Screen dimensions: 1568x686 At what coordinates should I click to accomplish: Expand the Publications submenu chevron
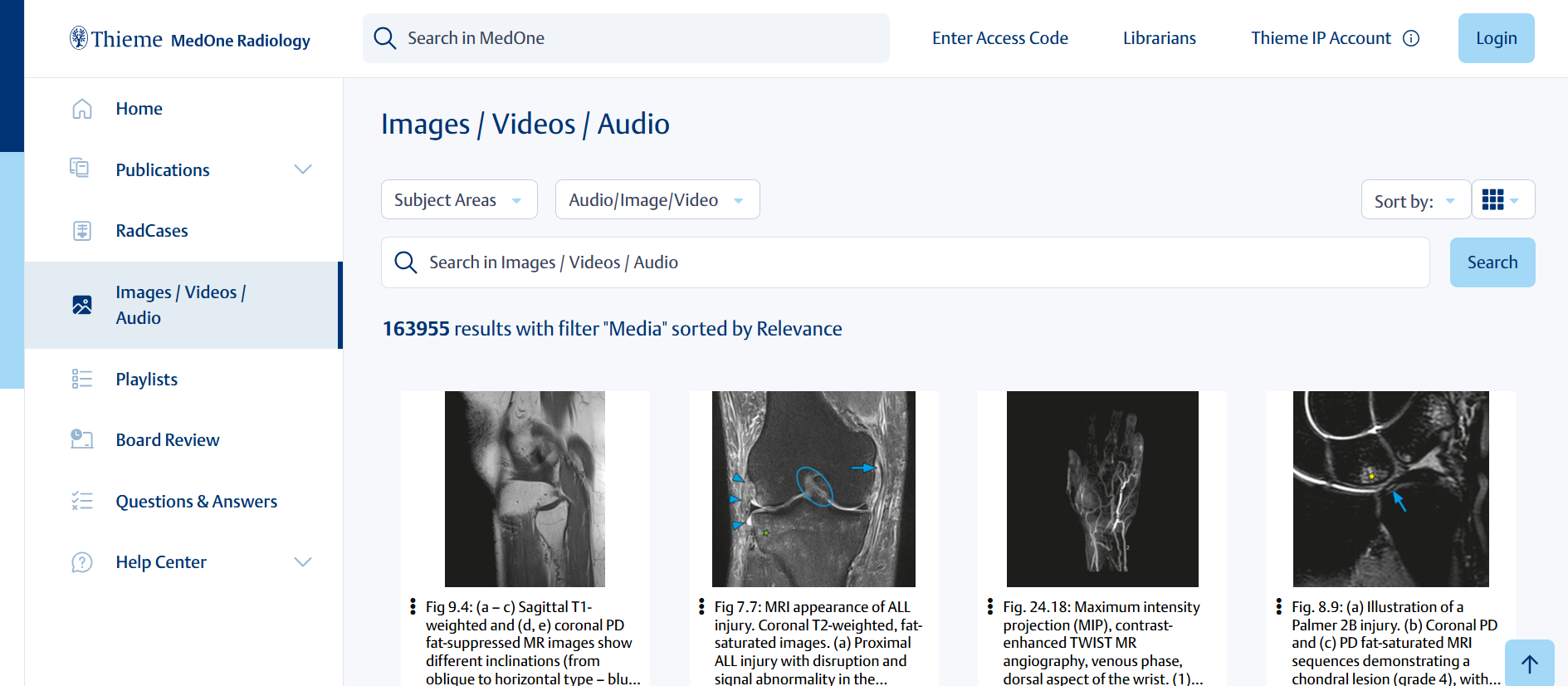pos(303,169)
